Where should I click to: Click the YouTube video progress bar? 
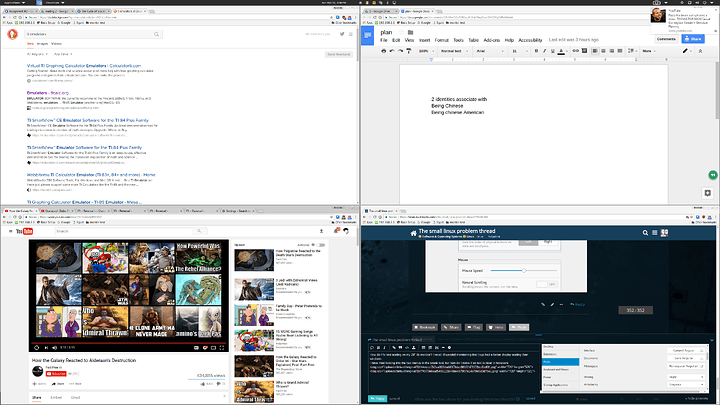(x=129, y=343)
